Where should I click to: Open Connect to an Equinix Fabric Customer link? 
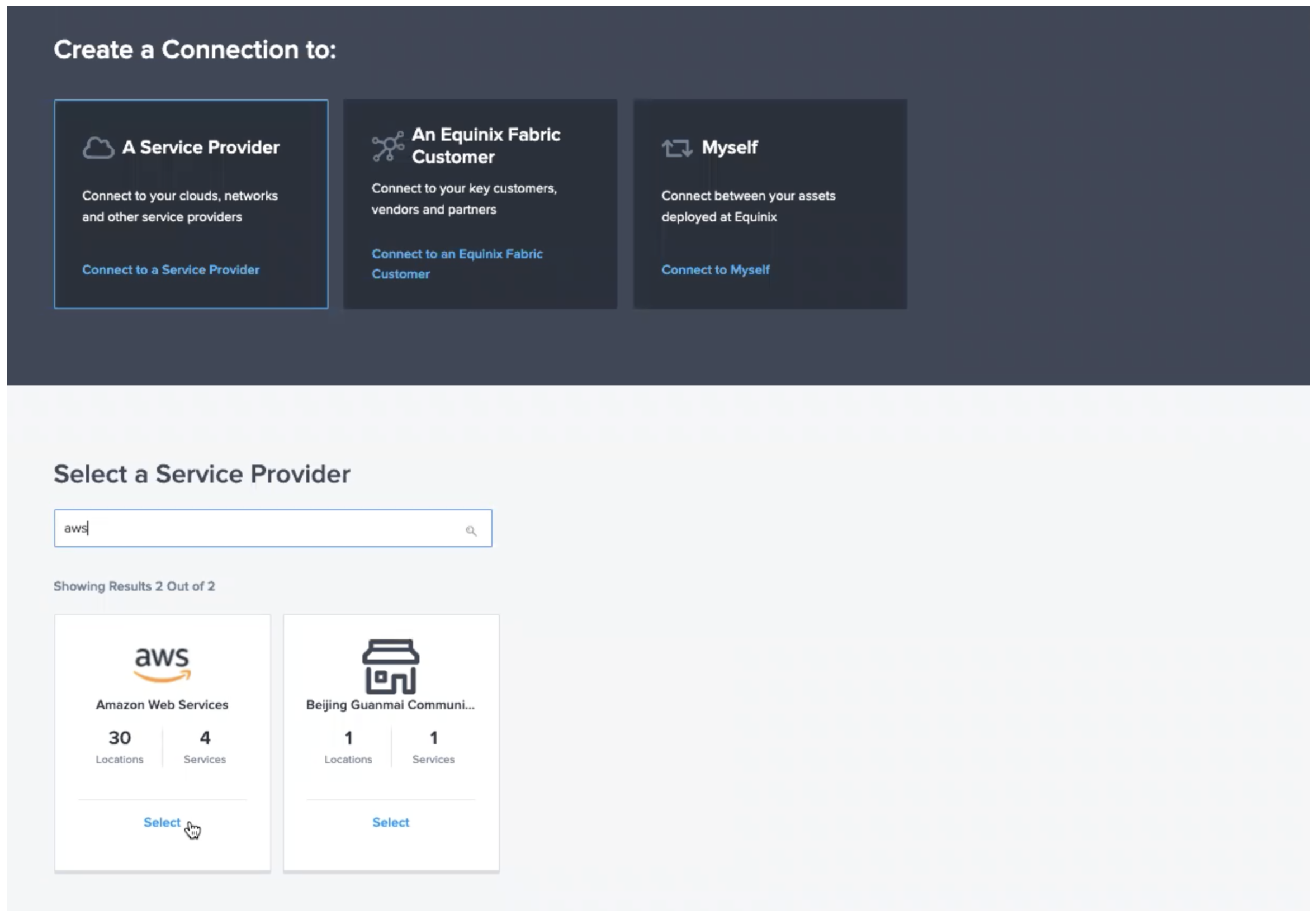coord(457,264)
